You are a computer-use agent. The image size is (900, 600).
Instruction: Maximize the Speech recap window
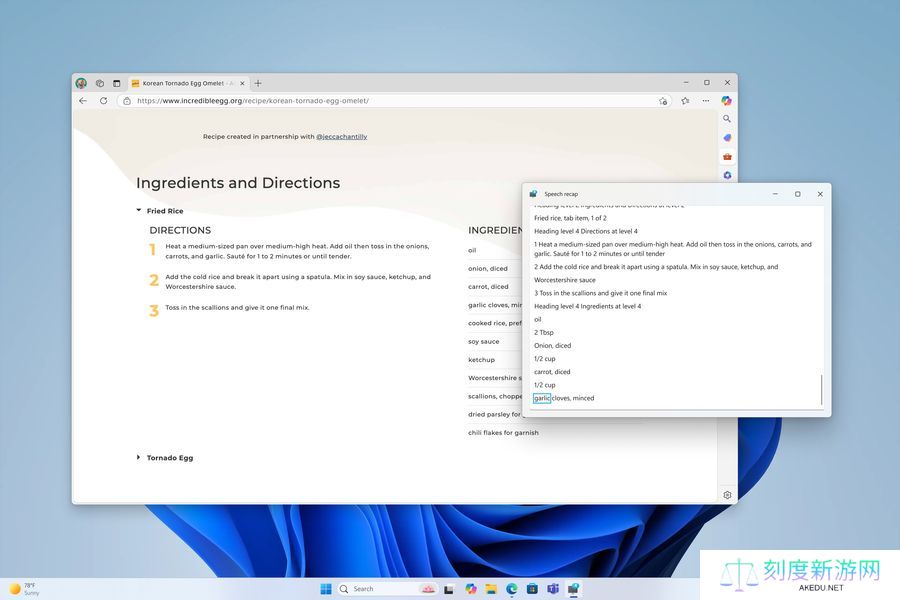[798, 194]
